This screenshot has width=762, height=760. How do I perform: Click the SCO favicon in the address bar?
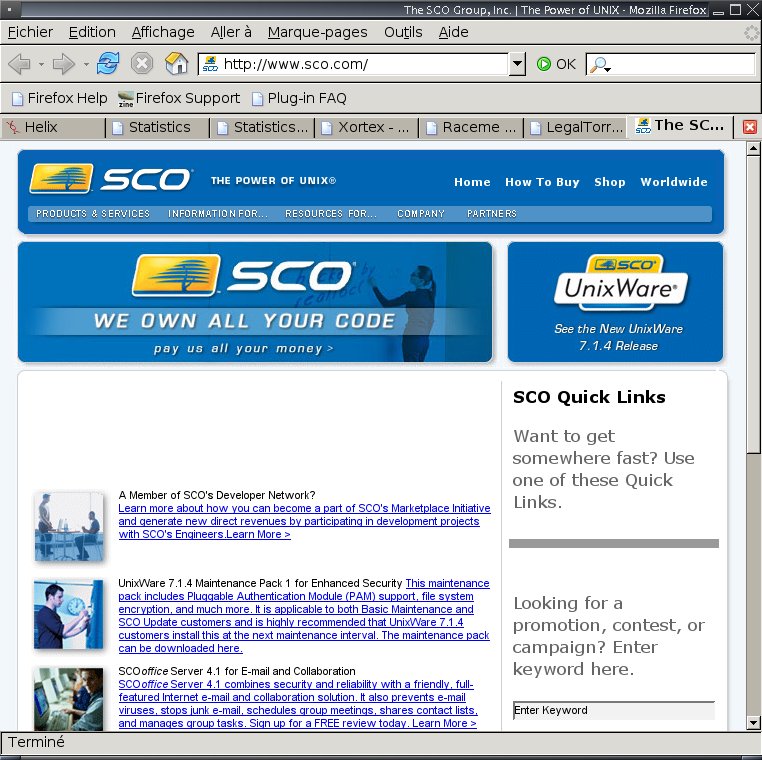pyautogui.click(x=210, y=64)
